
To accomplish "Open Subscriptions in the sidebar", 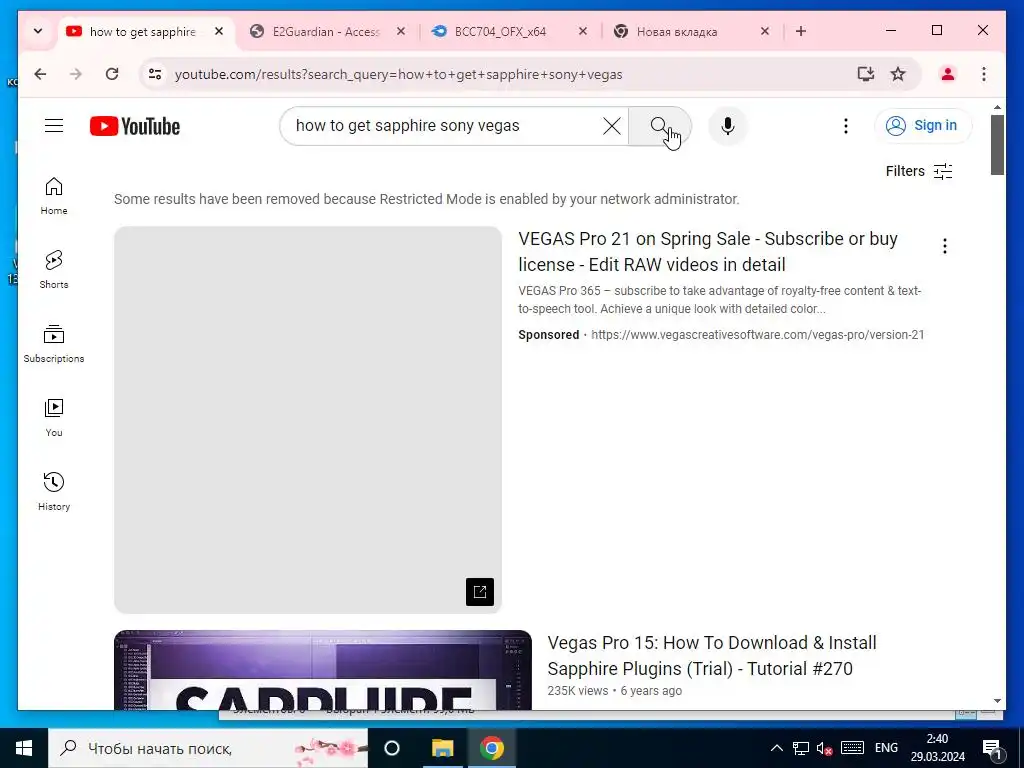I will tap(54, 344).
